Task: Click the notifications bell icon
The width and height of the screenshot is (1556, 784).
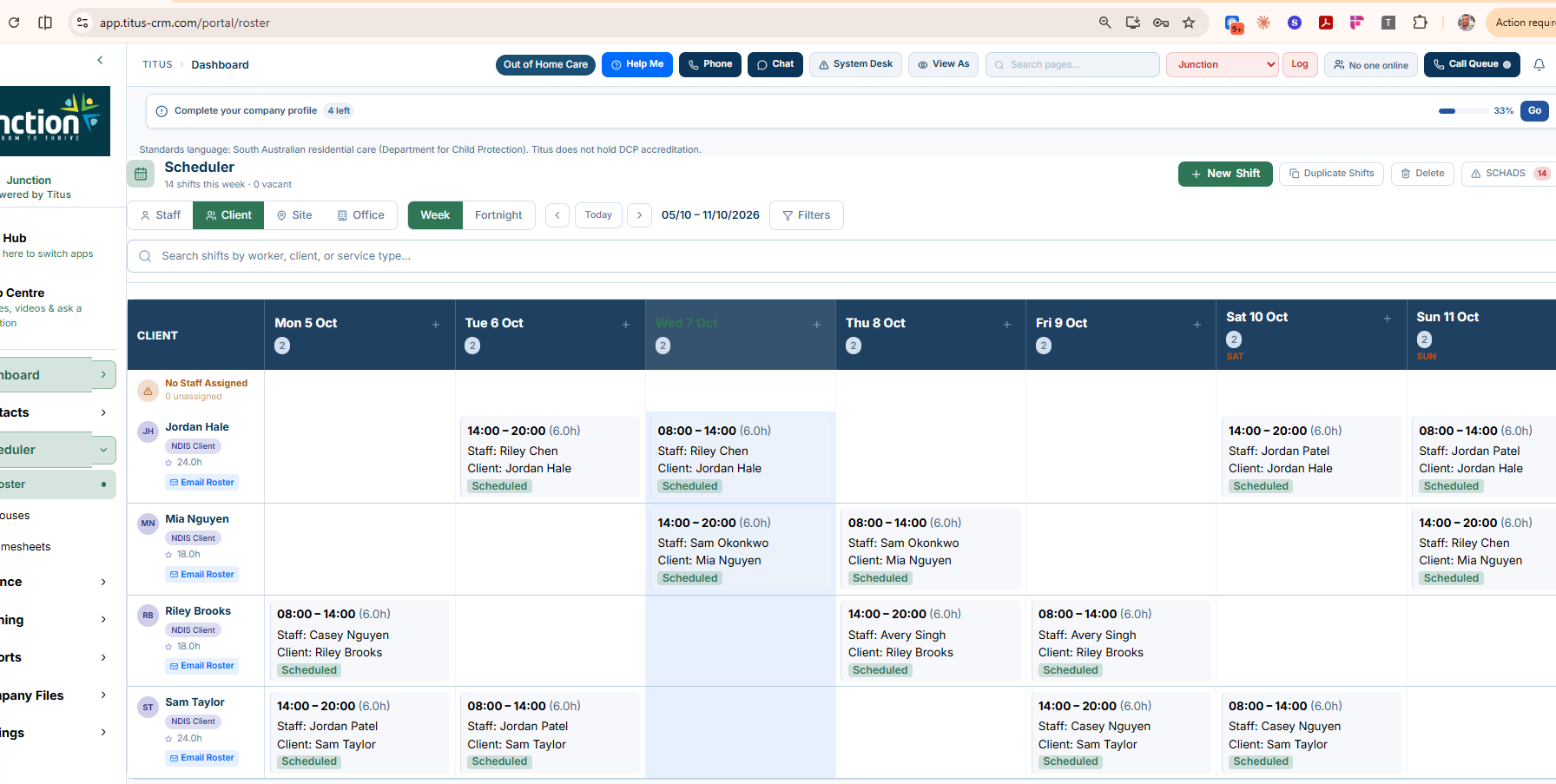Action: click(1539, 65)
